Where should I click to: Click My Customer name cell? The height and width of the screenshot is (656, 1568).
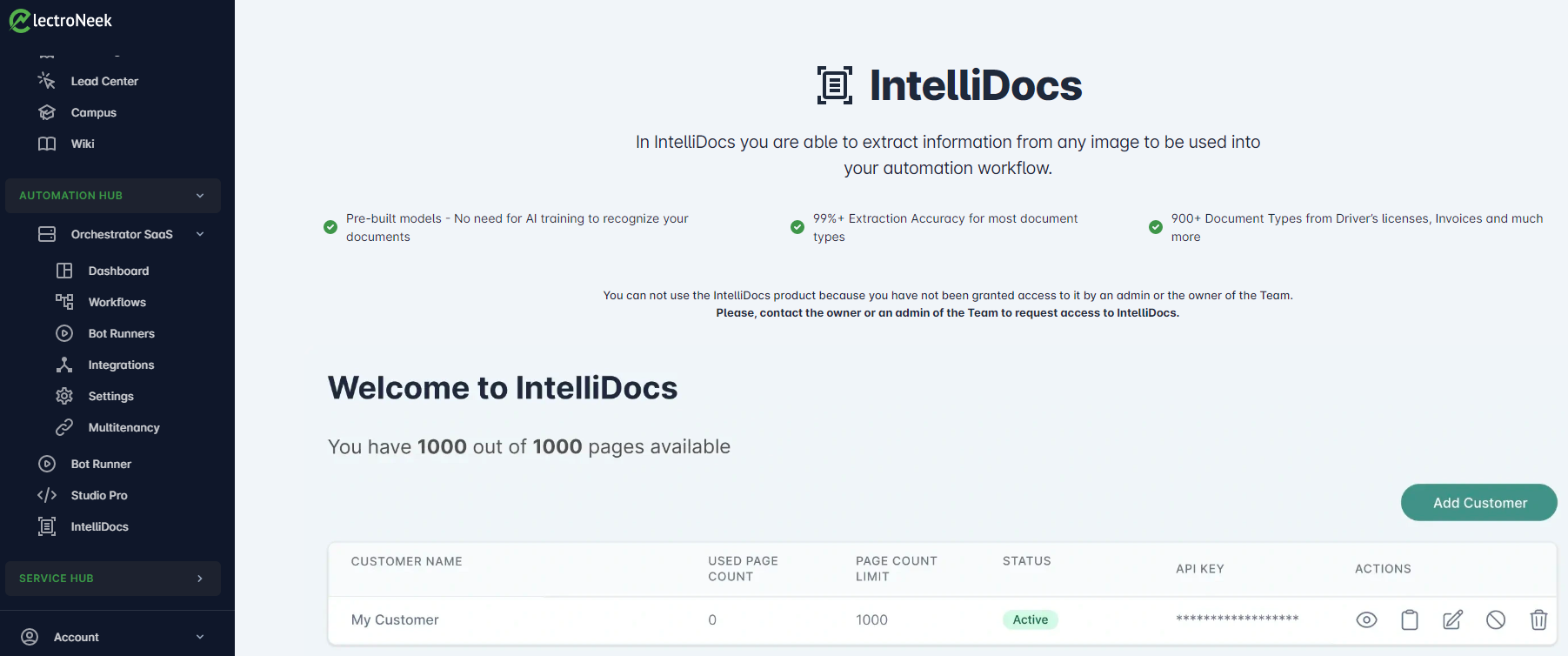[x=395, y=619]
